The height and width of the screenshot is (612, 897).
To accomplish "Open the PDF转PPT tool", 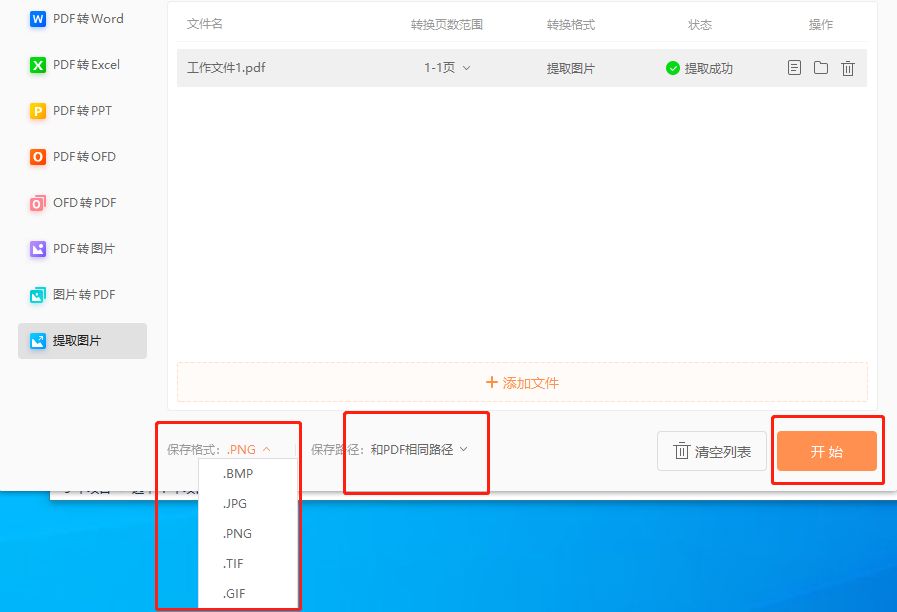I will click(x=75, y=110).
